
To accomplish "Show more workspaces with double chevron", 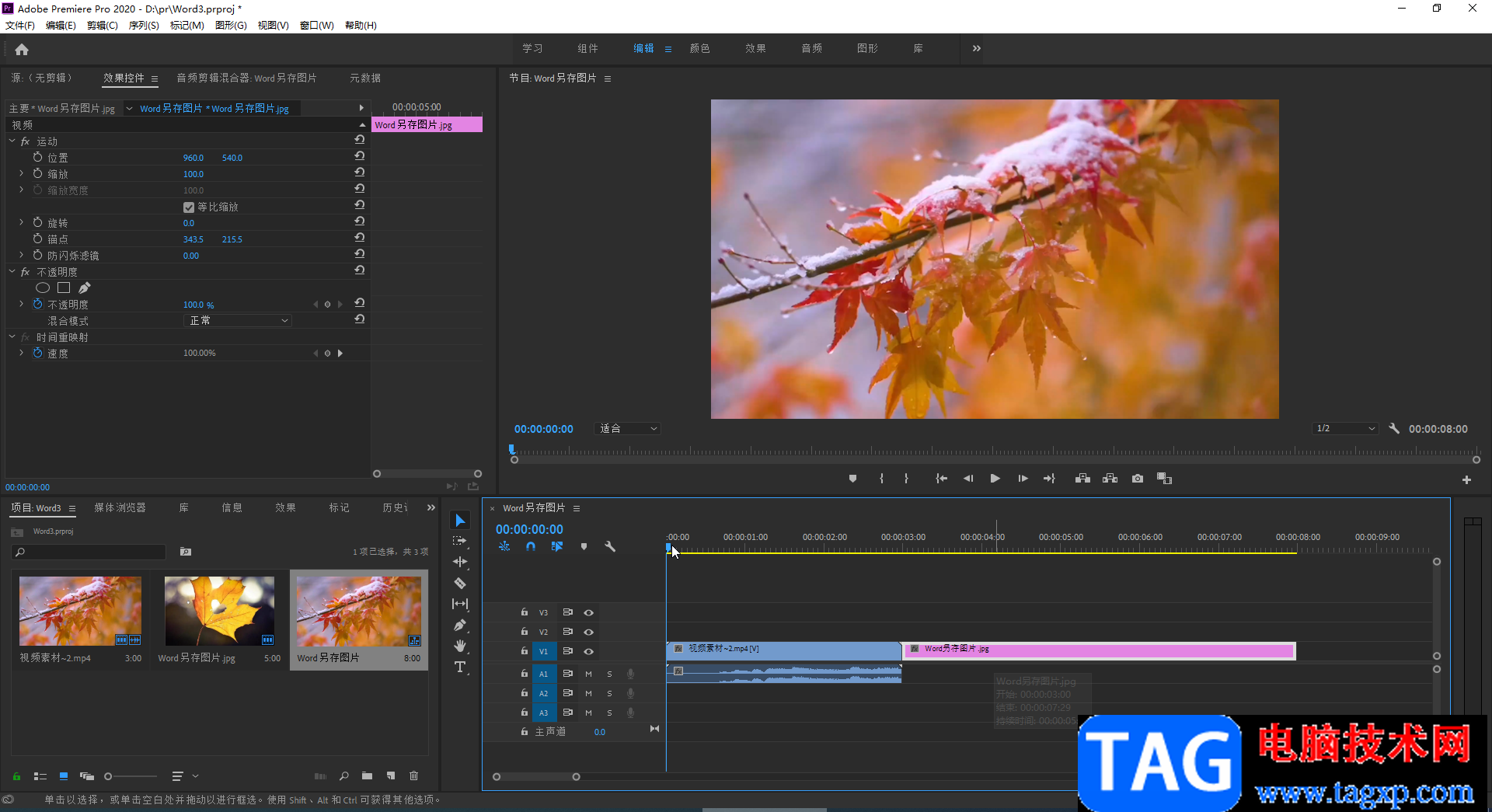I will [977, 48].
